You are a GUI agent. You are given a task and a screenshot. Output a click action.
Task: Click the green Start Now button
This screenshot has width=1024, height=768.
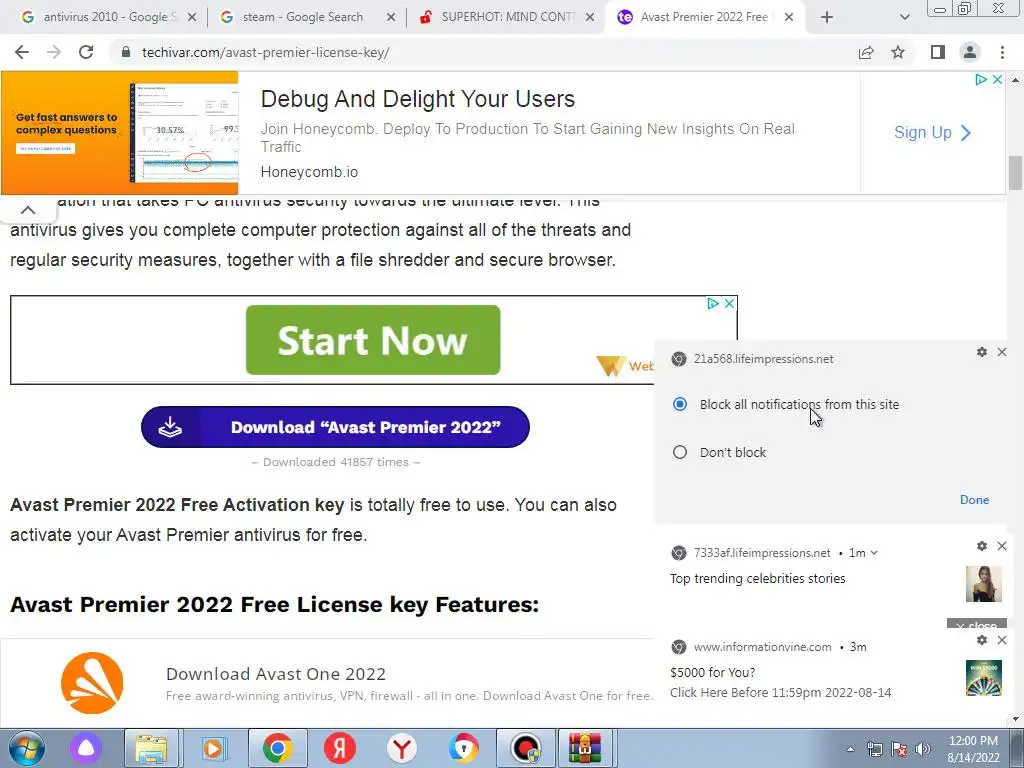pyautogui.click(x=373, y=340)
